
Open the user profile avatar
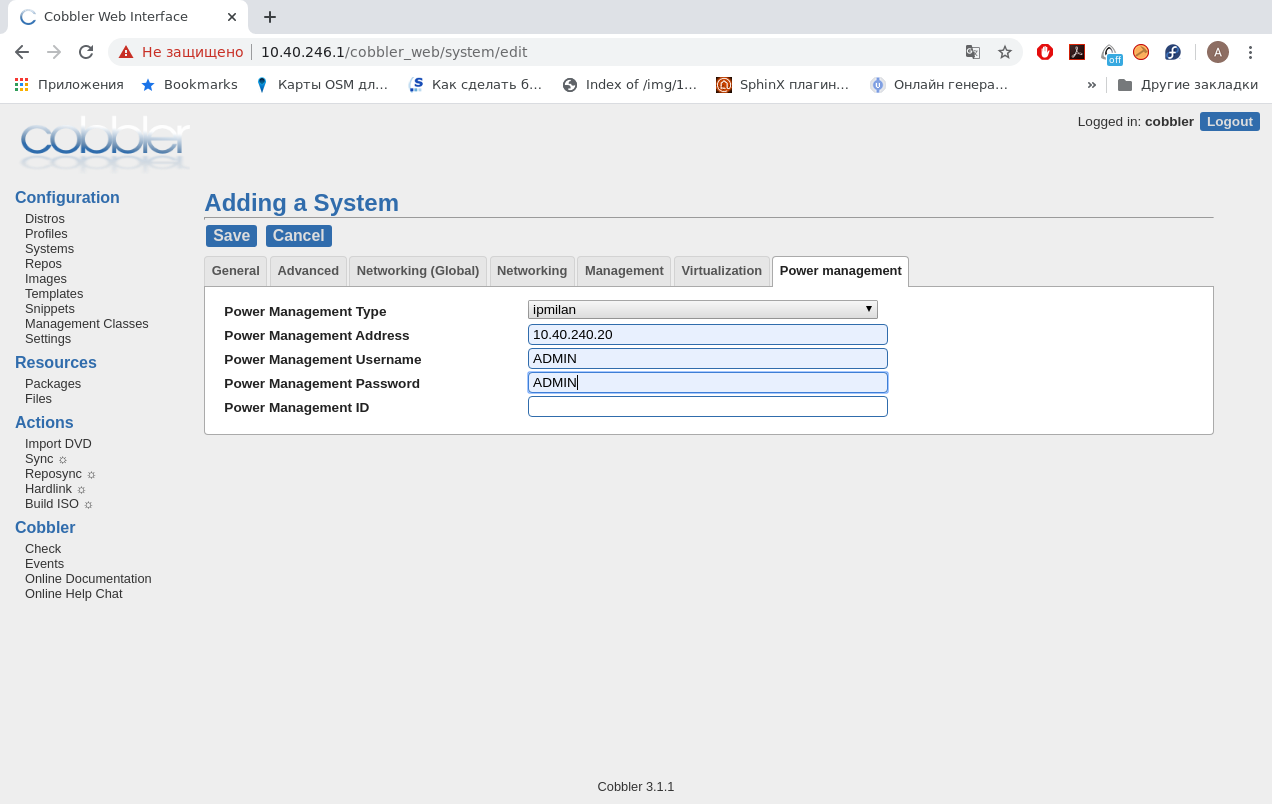tap(1217, 52)
